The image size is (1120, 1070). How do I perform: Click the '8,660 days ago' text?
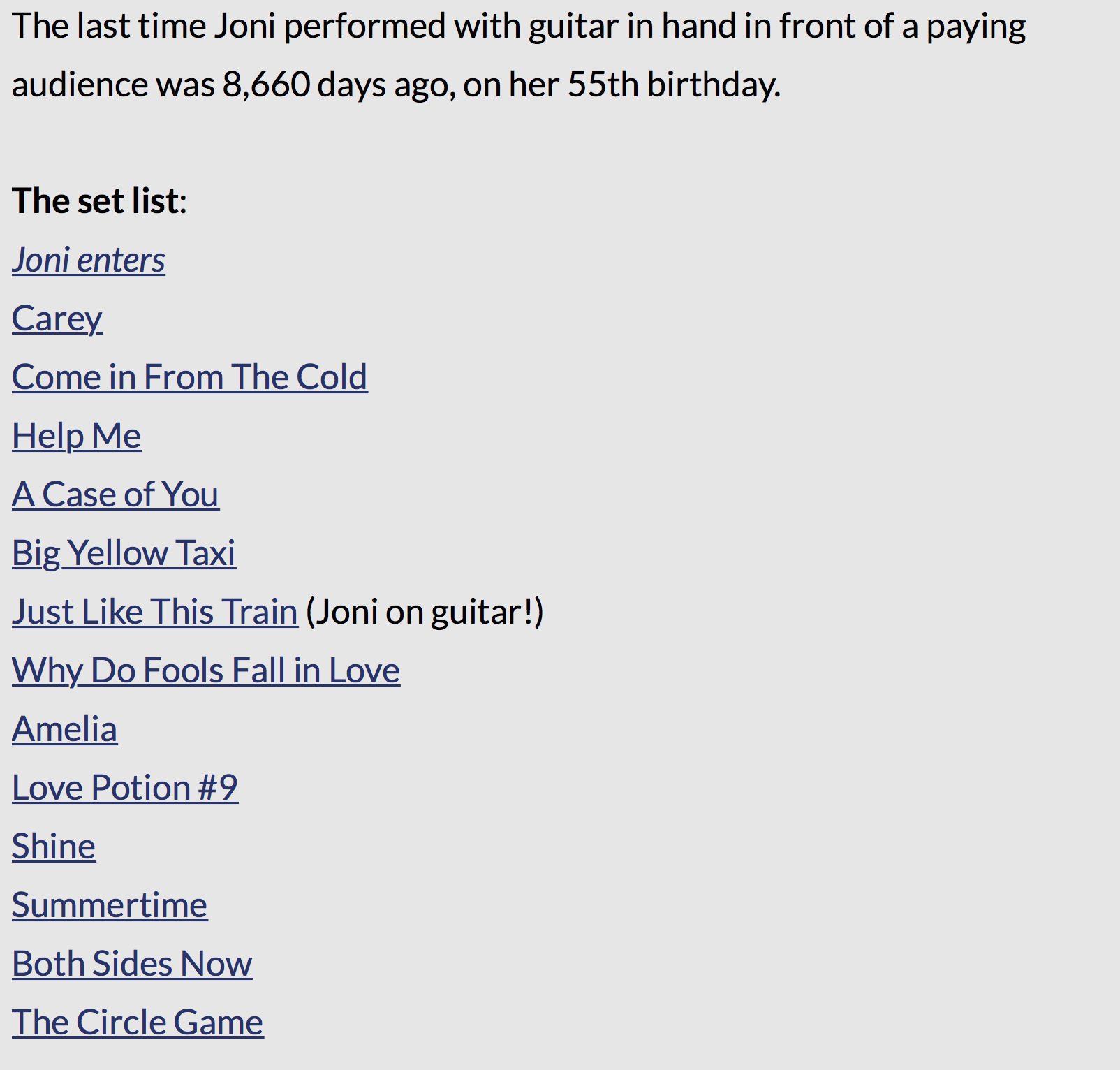[339, 85]
